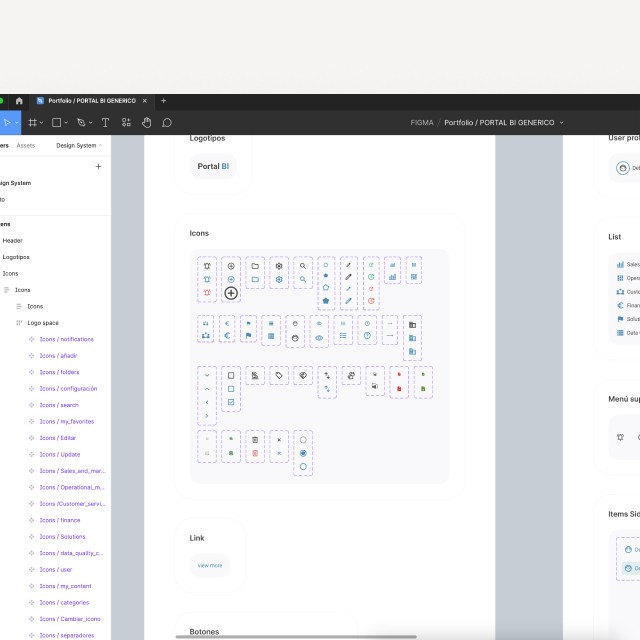Viewport: 640px width, 640px height.
Task: Click the red notification bell icon
Action: coord(207,293)
